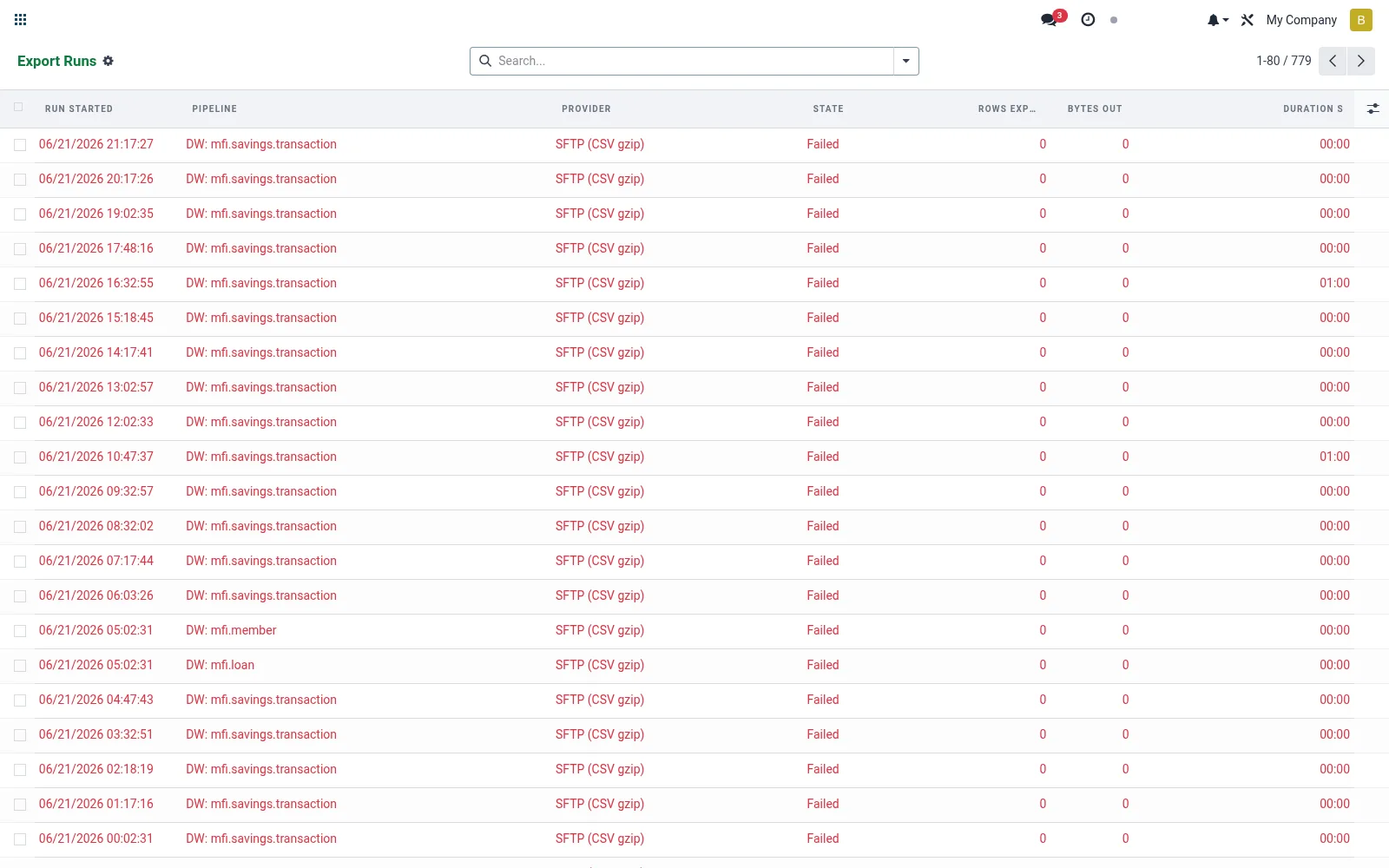Image resolution: width=1389 pixels, height=868 pixels.
Task: Sort by Duration S column
Action: 1313,108
